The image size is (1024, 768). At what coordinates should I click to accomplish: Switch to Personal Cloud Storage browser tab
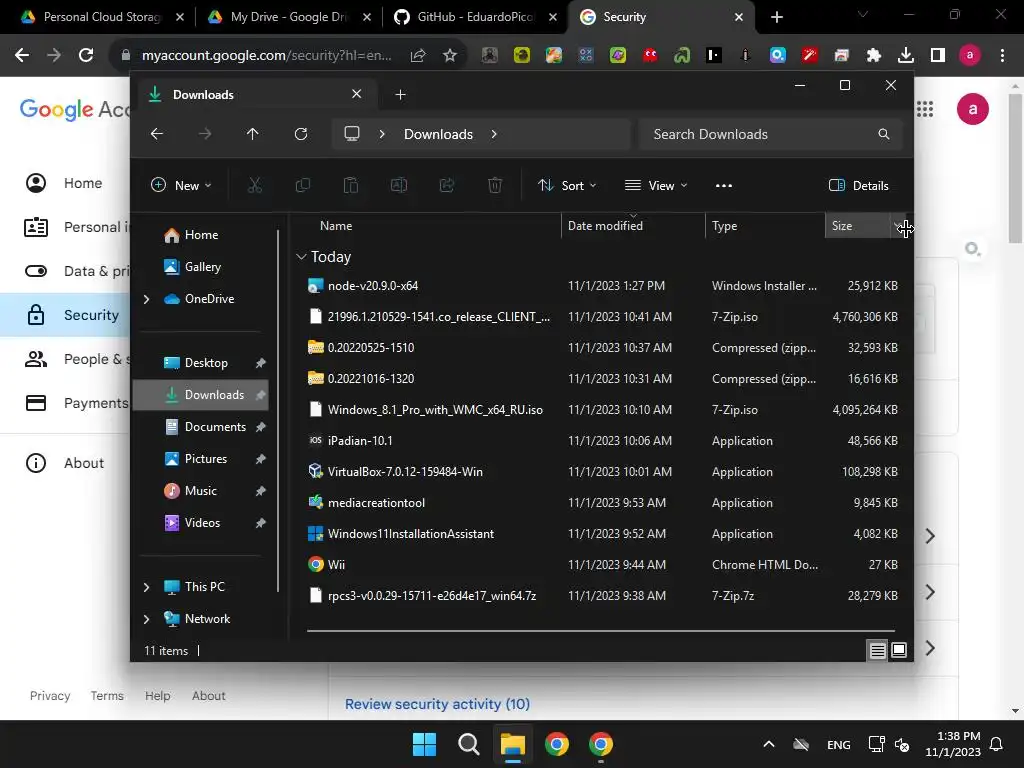click(103, 17)
